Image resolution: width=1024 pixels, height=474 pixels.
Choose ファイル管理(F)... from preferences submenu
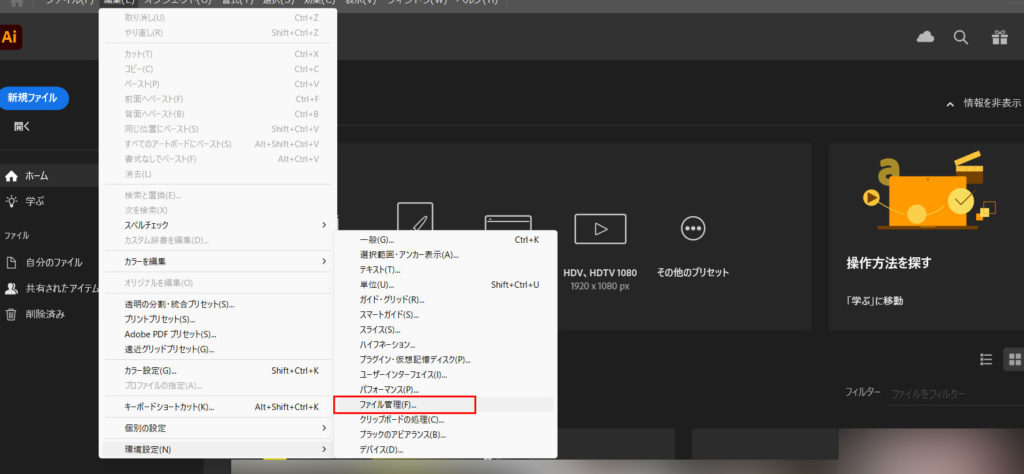coord(405,405)
